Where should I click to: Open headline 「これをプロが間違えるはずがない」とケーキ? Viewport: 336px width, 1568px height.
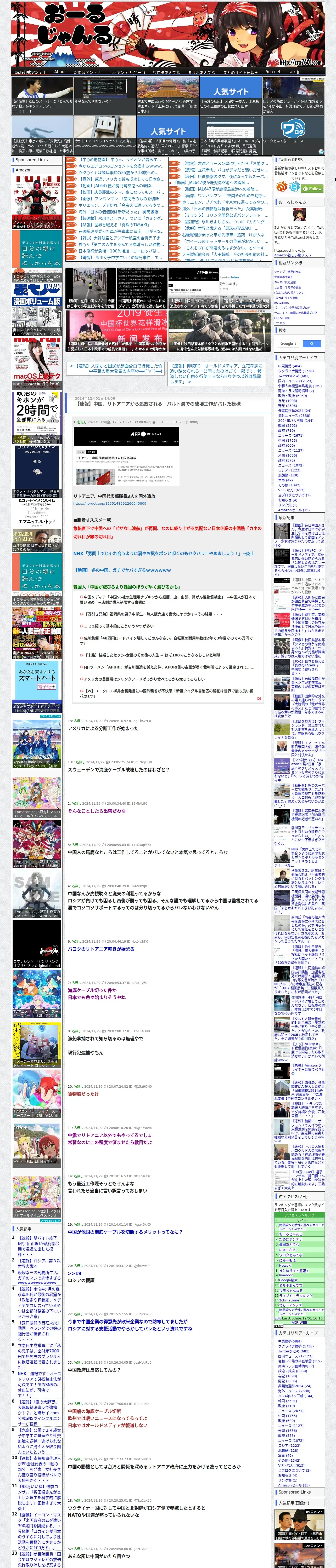pos(225,248)
